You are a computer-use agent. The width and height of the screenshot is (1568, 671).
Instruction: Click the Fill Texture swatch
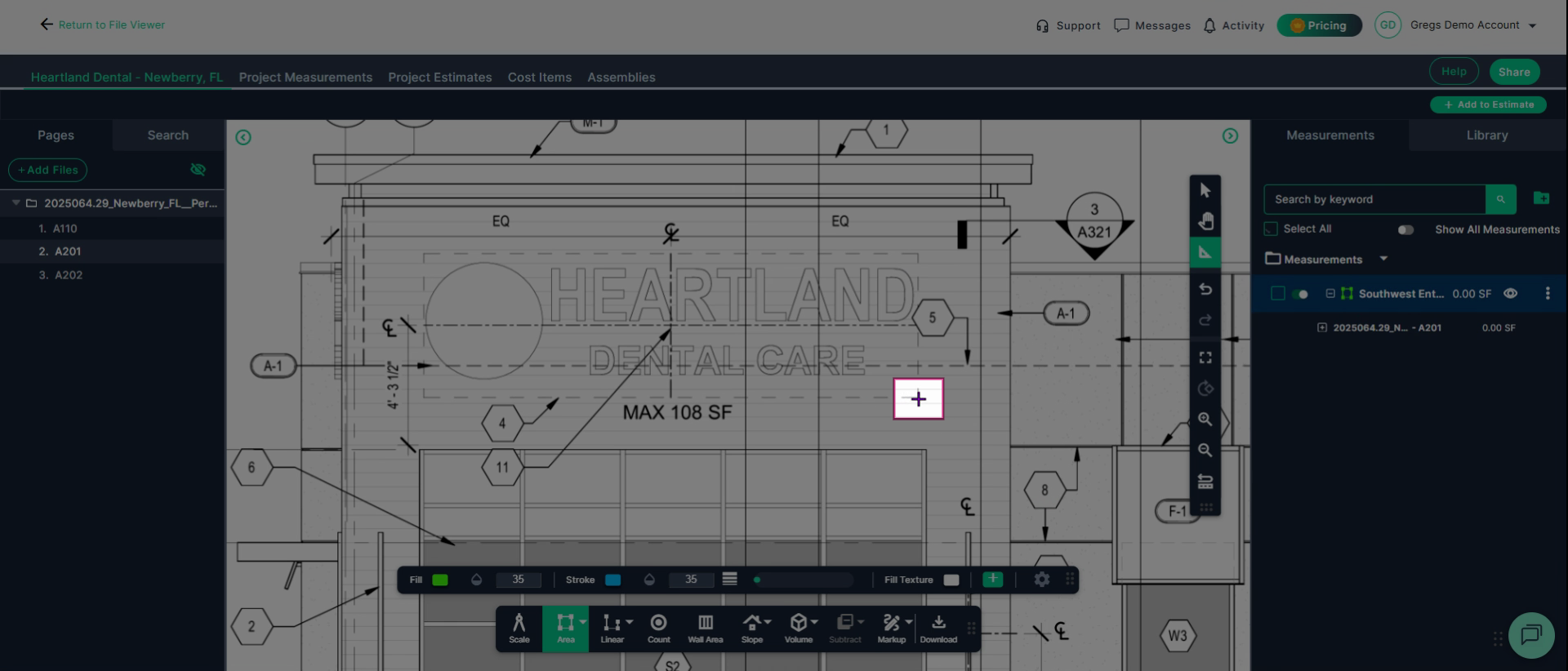click(x=951, y=580)
